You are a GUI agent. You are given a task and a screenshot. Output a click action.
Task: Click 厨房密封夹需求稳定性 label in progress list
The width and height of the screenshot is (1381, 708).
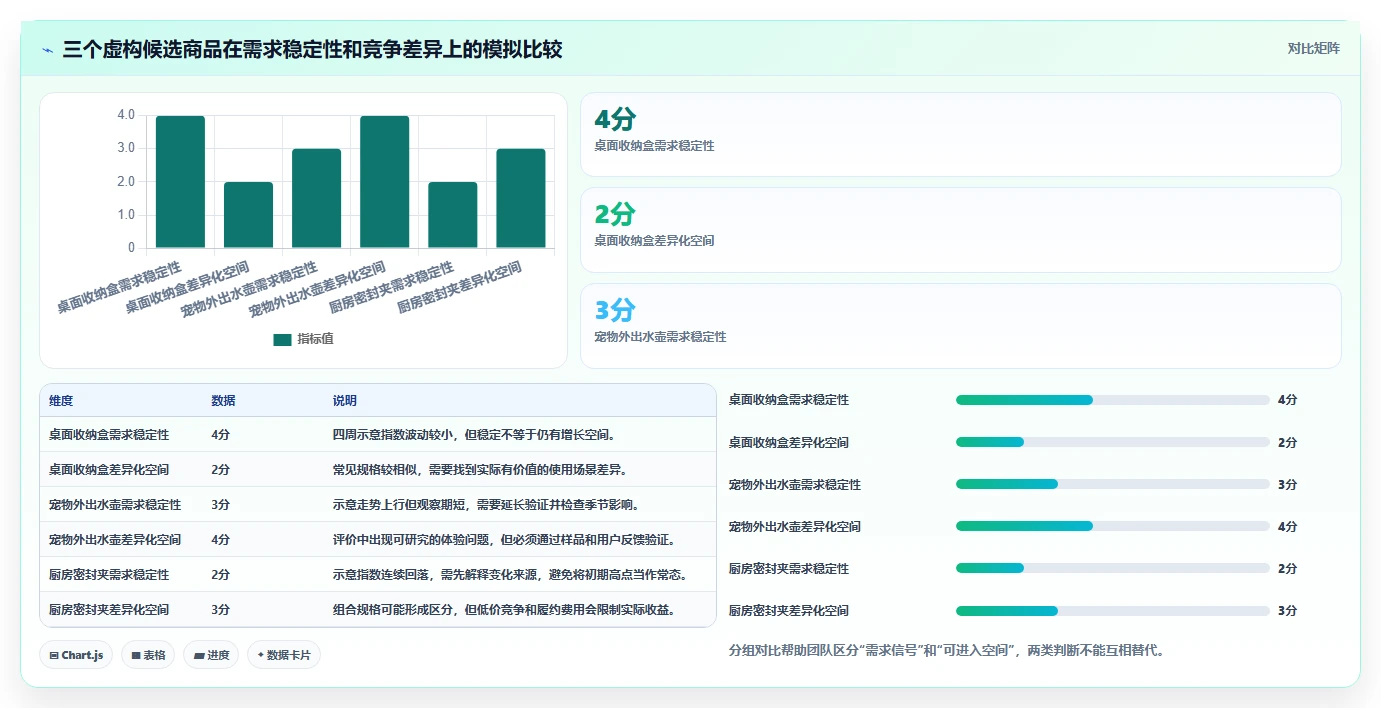[x=788, y=568]
